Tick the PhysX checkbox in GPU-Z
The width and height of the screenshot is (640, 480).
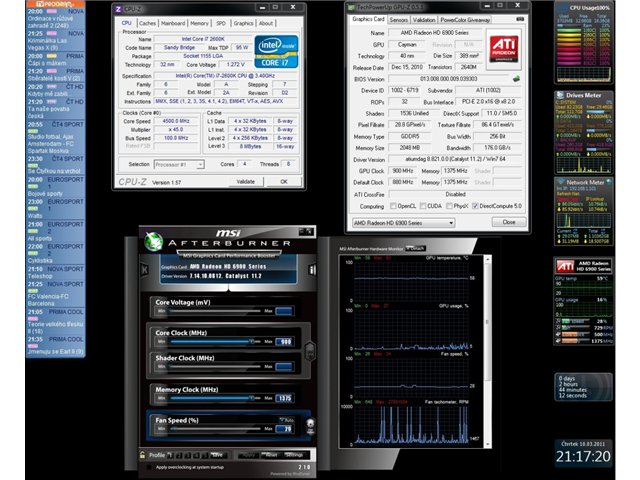point(449,206)
